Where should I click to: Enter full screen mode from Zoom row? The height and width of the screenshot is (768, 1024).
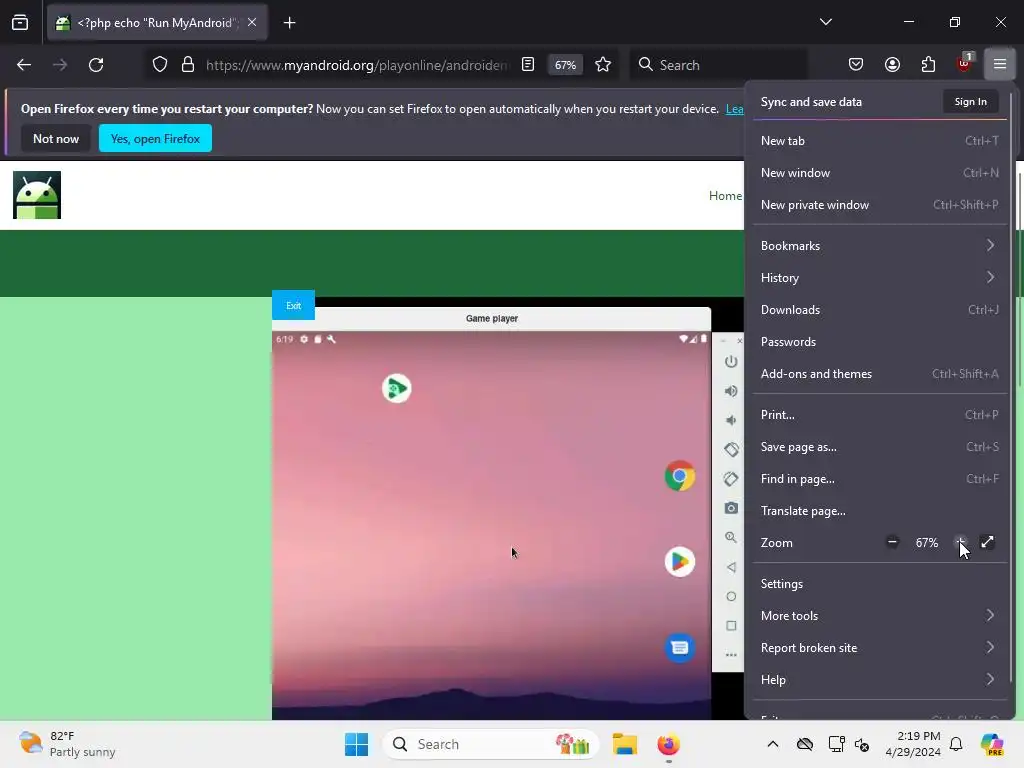(987, 542)
